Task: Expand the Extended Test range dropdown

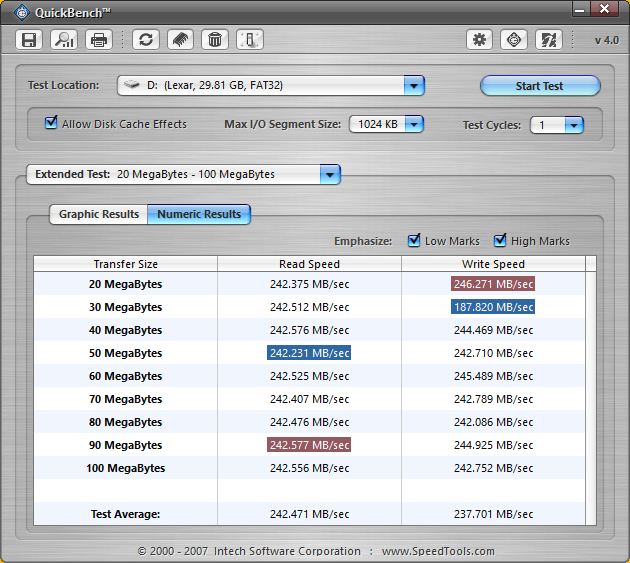Action: (x=329, y=174)
